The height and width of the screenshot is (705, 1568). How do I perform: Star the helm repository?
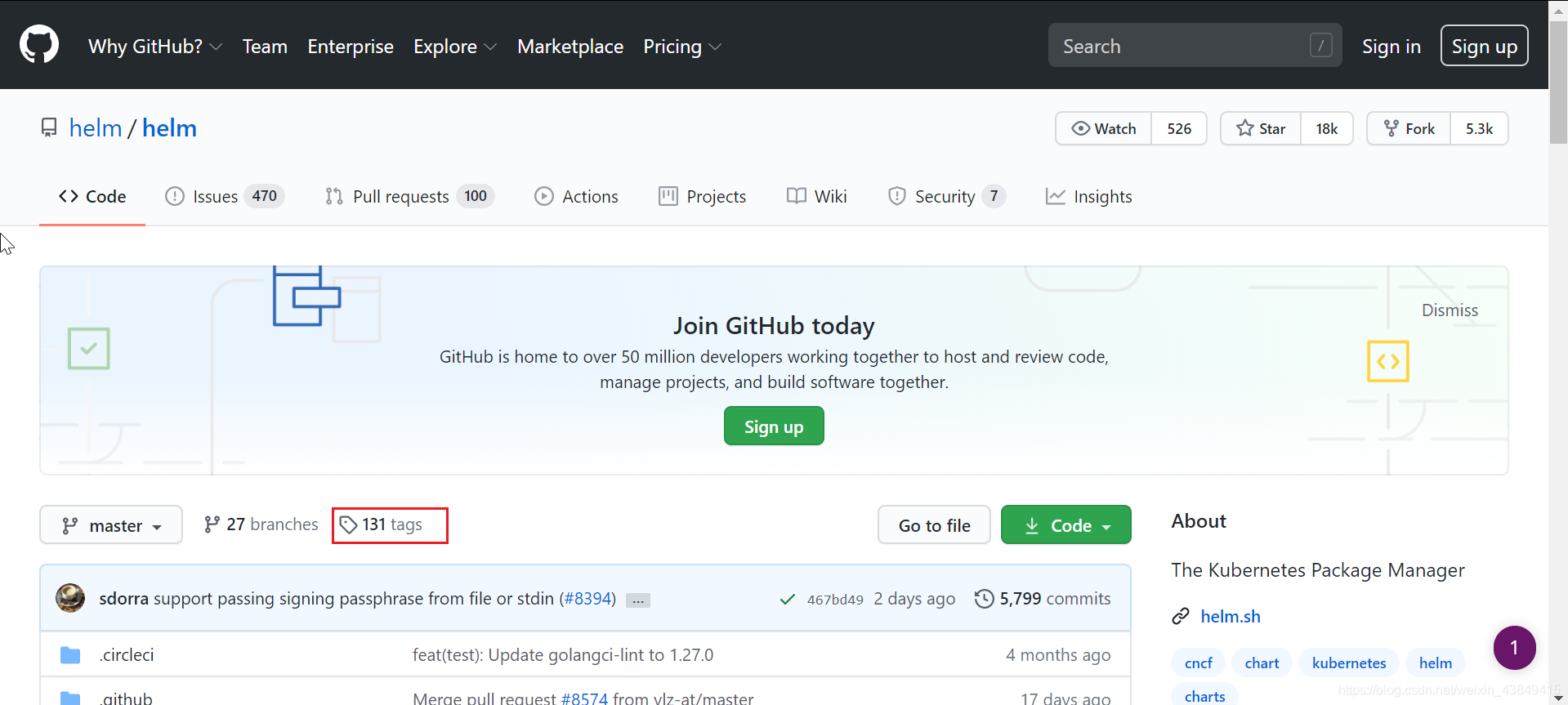(1261, 129)
